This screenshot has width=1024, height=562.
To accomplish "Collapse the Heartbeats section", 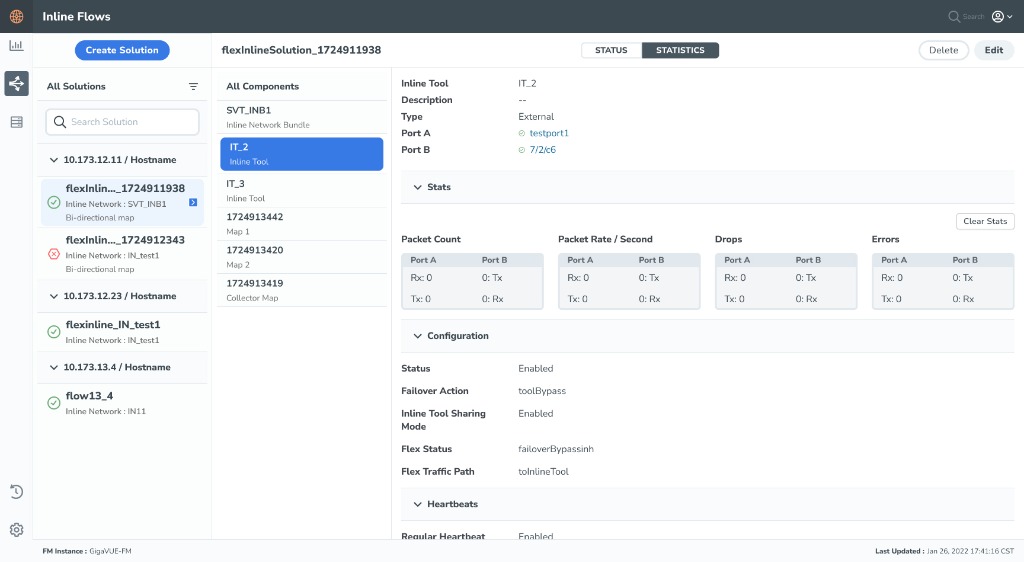I will (417, 505).
